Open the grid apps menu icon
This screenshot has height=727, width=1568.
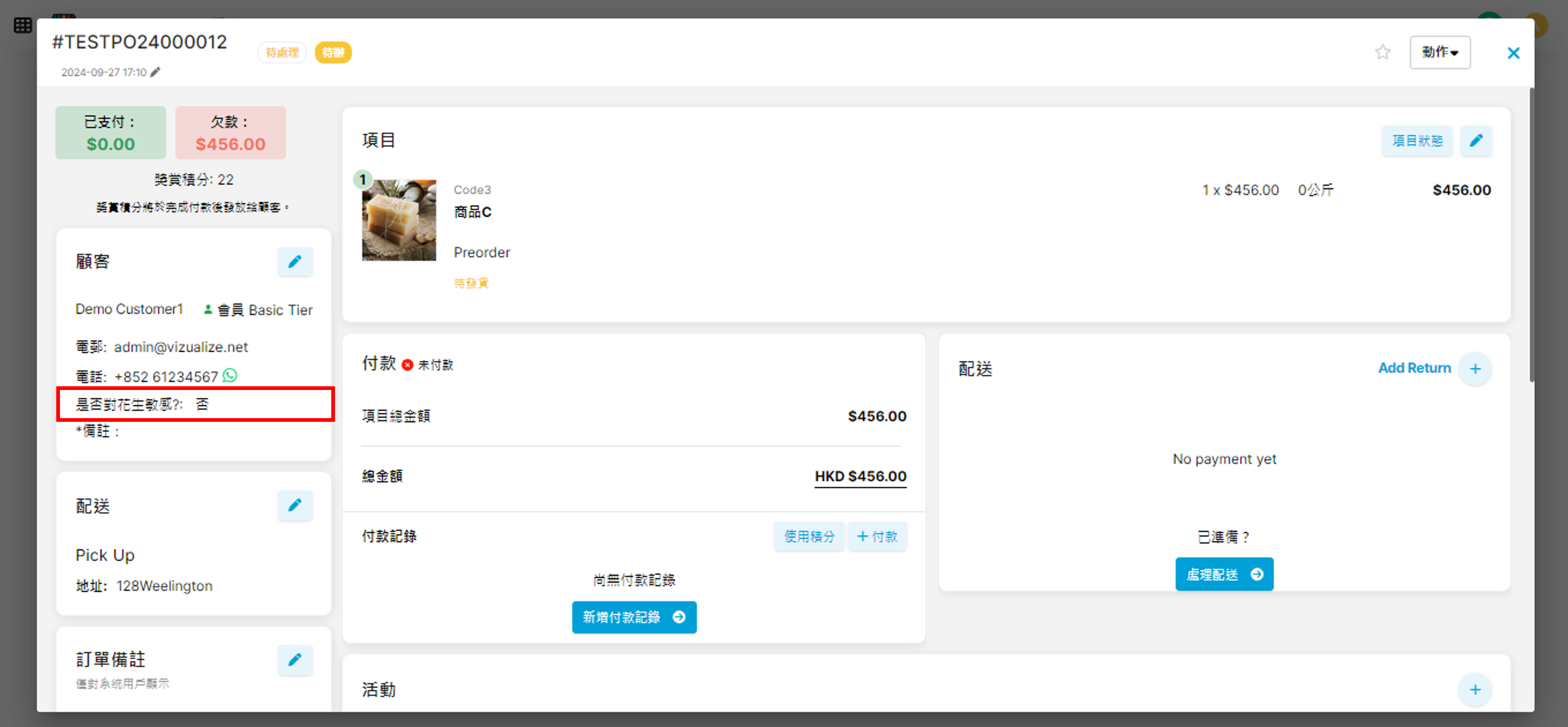(23, 25)
